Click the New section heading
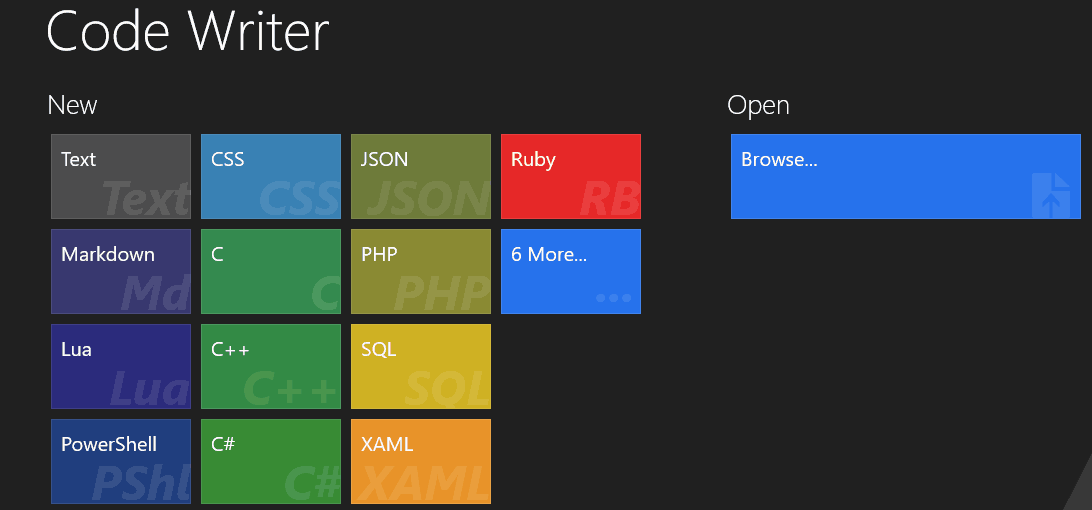 (72, 105)
